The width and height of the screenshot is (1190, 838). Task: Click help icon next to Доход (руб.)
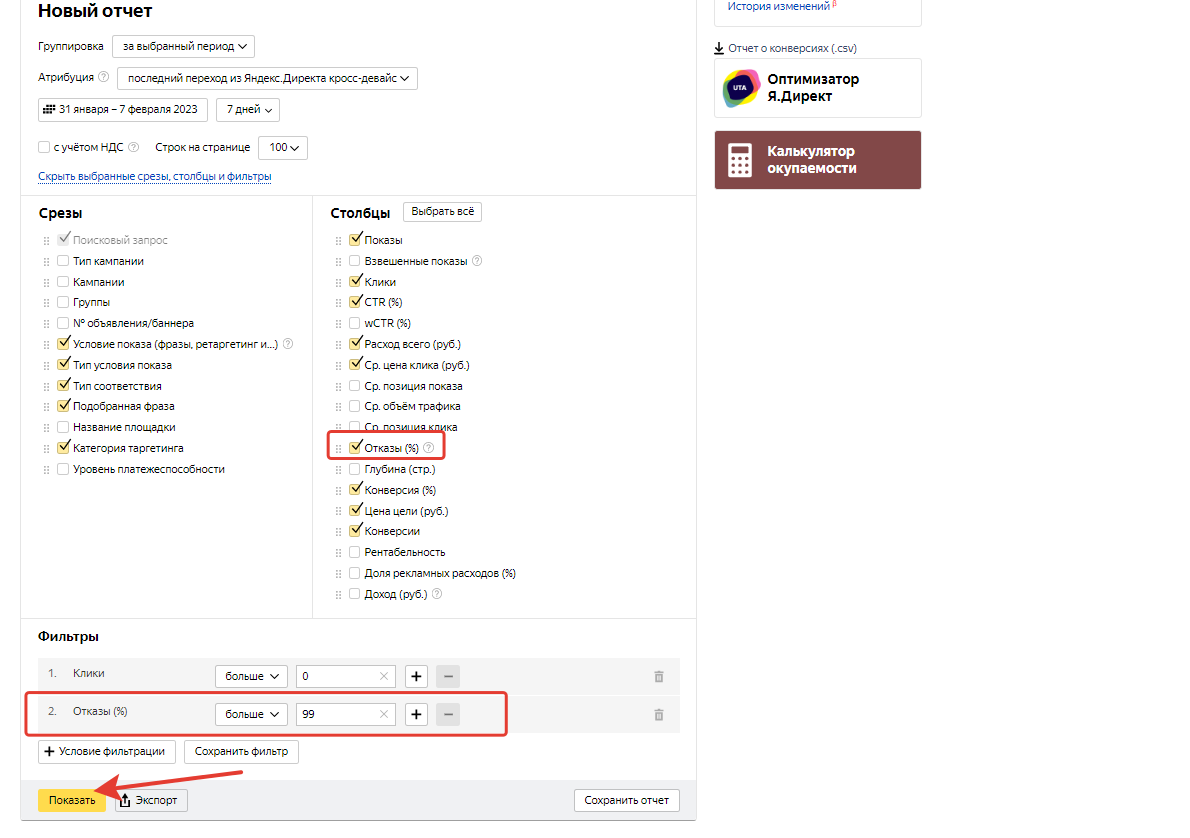[437, 594]
